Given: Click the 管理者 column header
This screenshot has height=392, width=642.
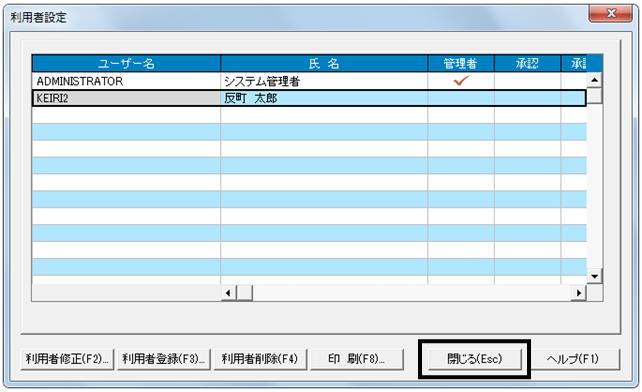Looking at the screenshot, I should [461, 63].
